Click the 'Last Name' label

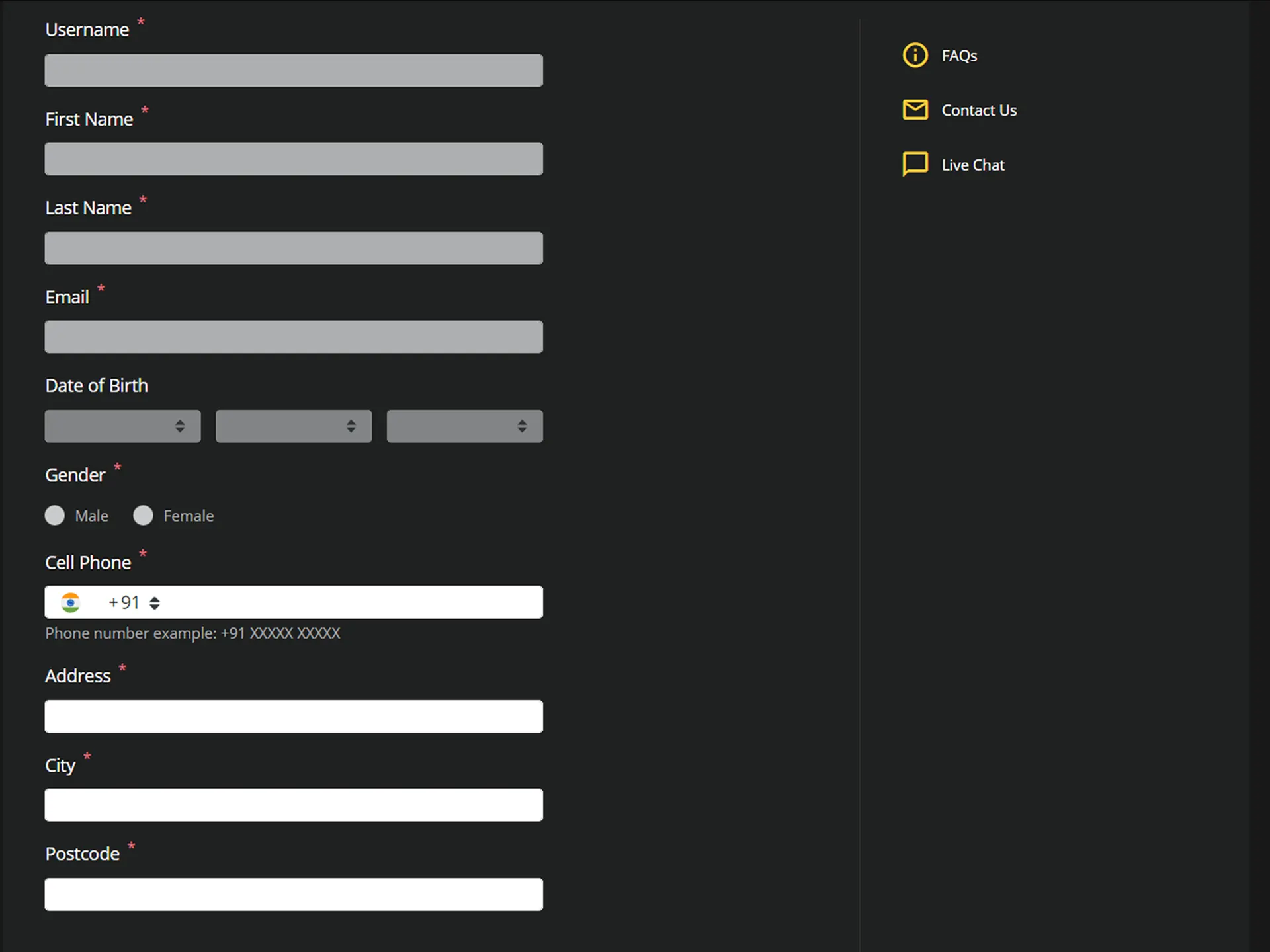point(88,208)
